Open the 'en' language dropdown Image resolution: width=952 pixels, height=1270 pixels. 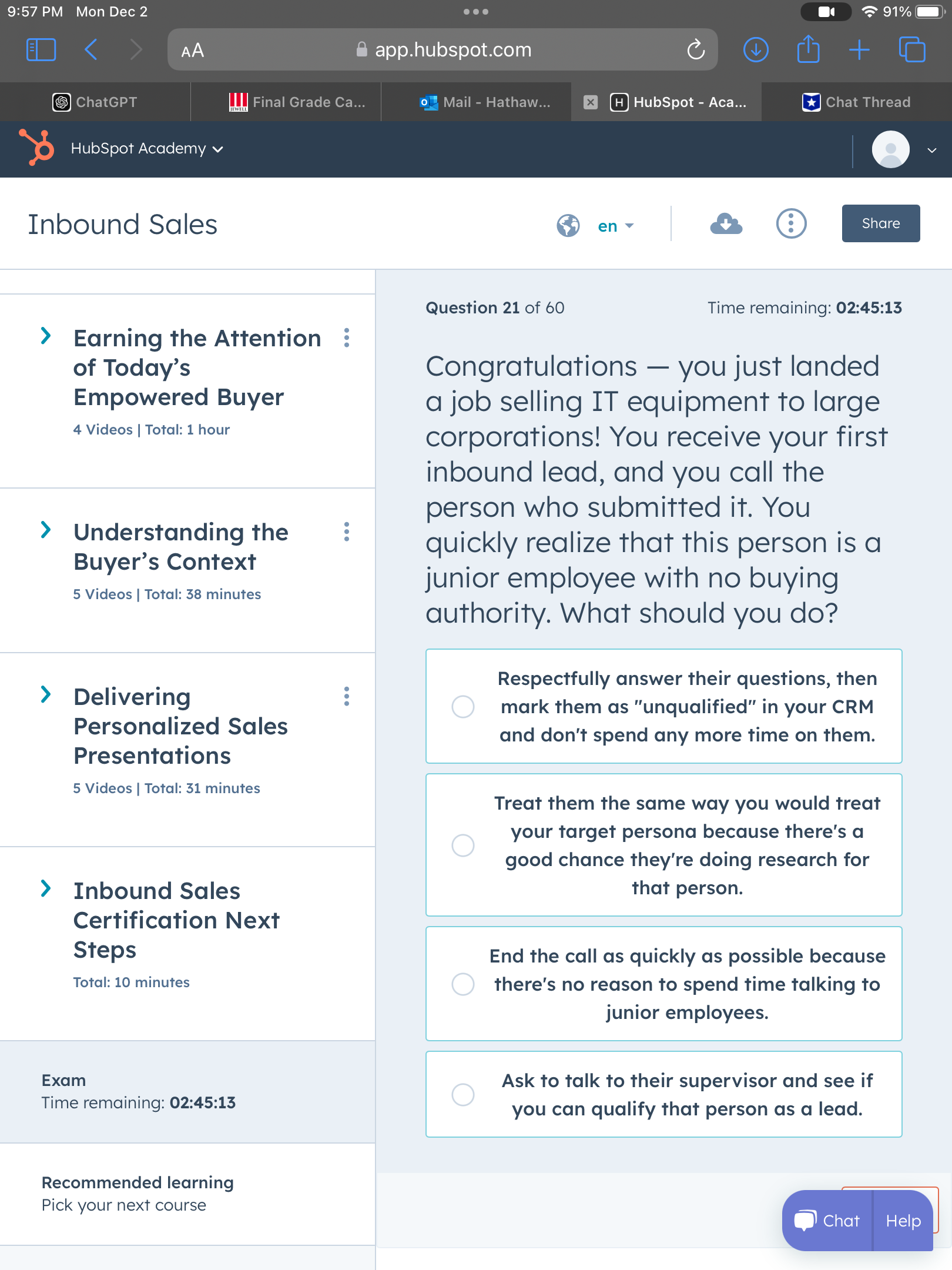[615, 226]
